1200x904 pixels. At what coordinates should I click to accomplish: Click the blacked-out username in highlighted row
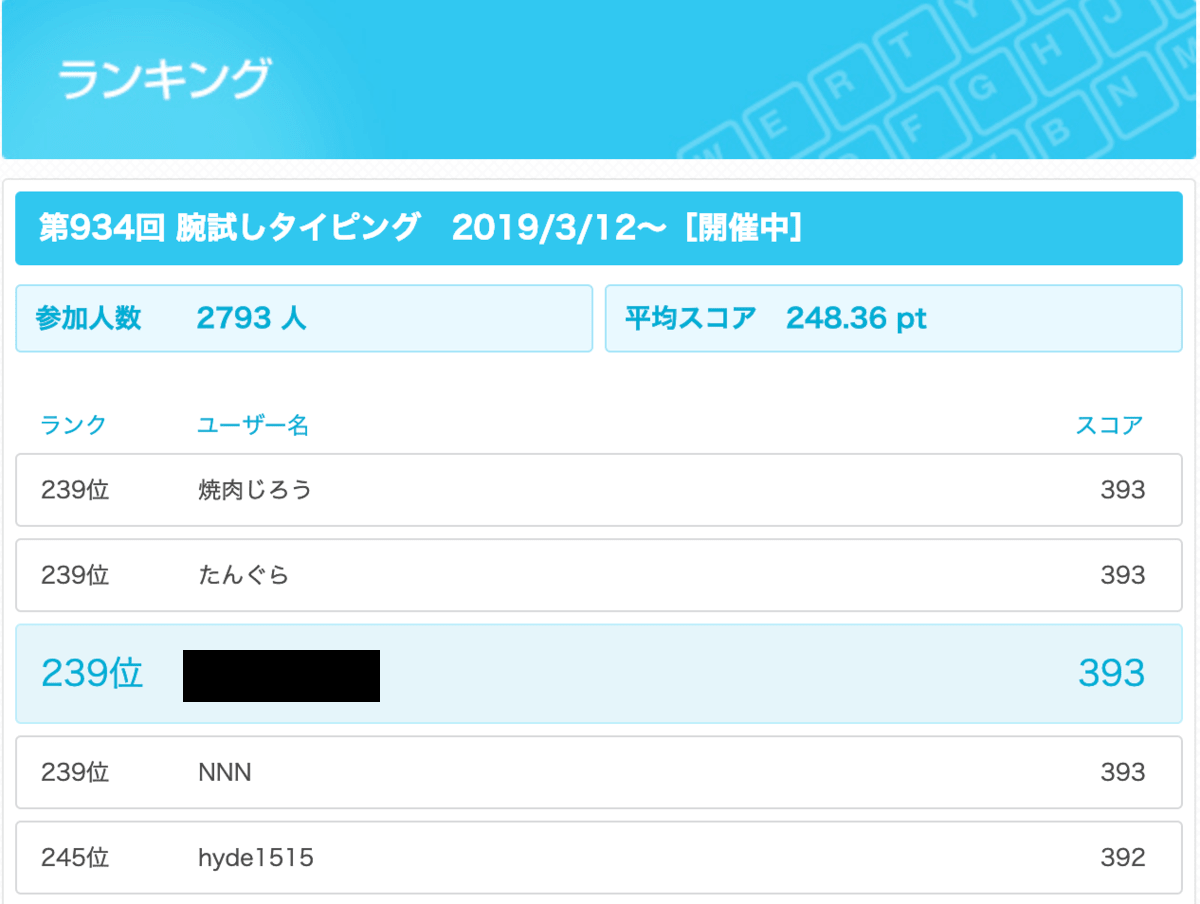[281, 675]
